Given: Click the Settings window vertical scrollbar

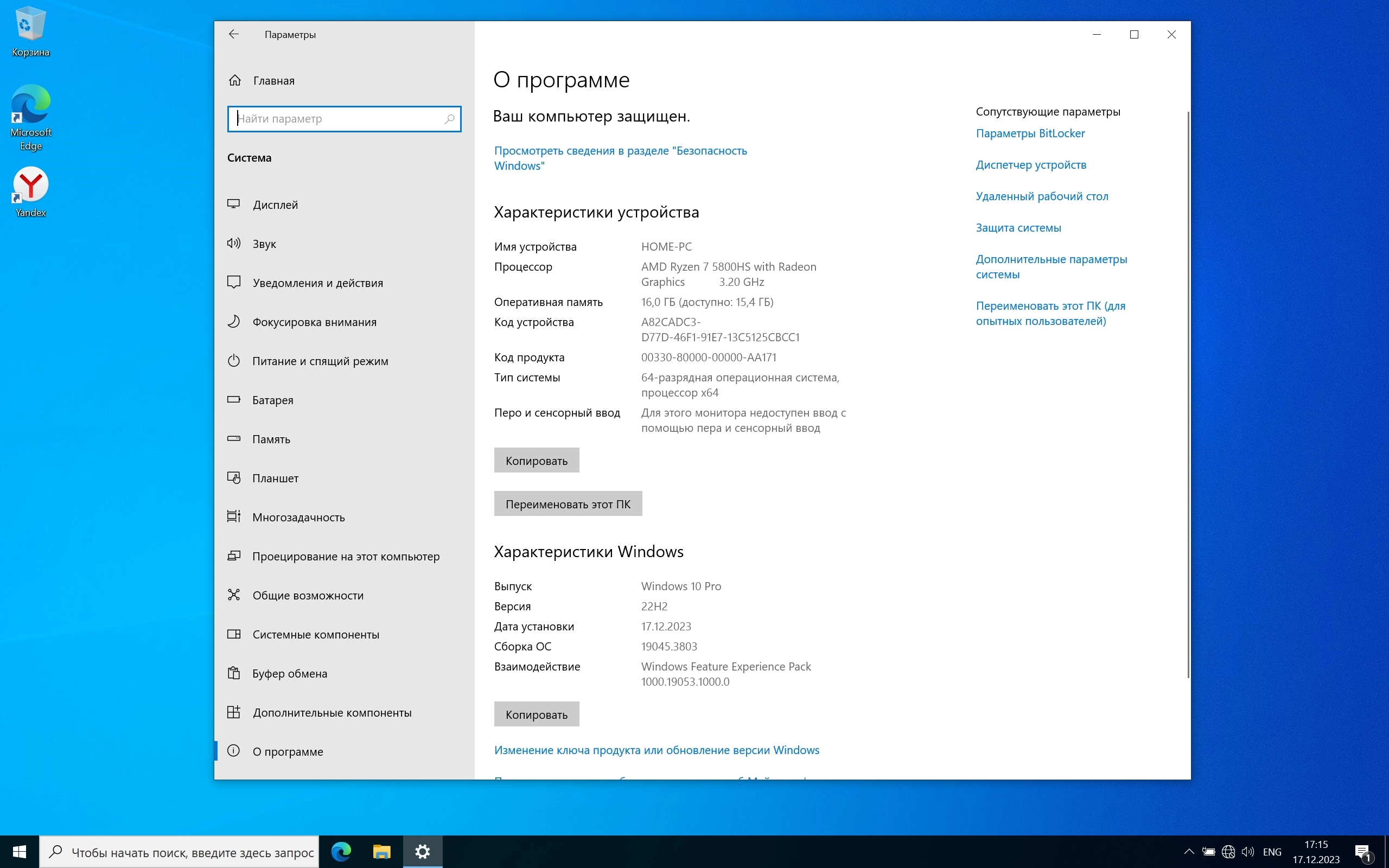Looking at the screenshot, I should coord(1188,396).
